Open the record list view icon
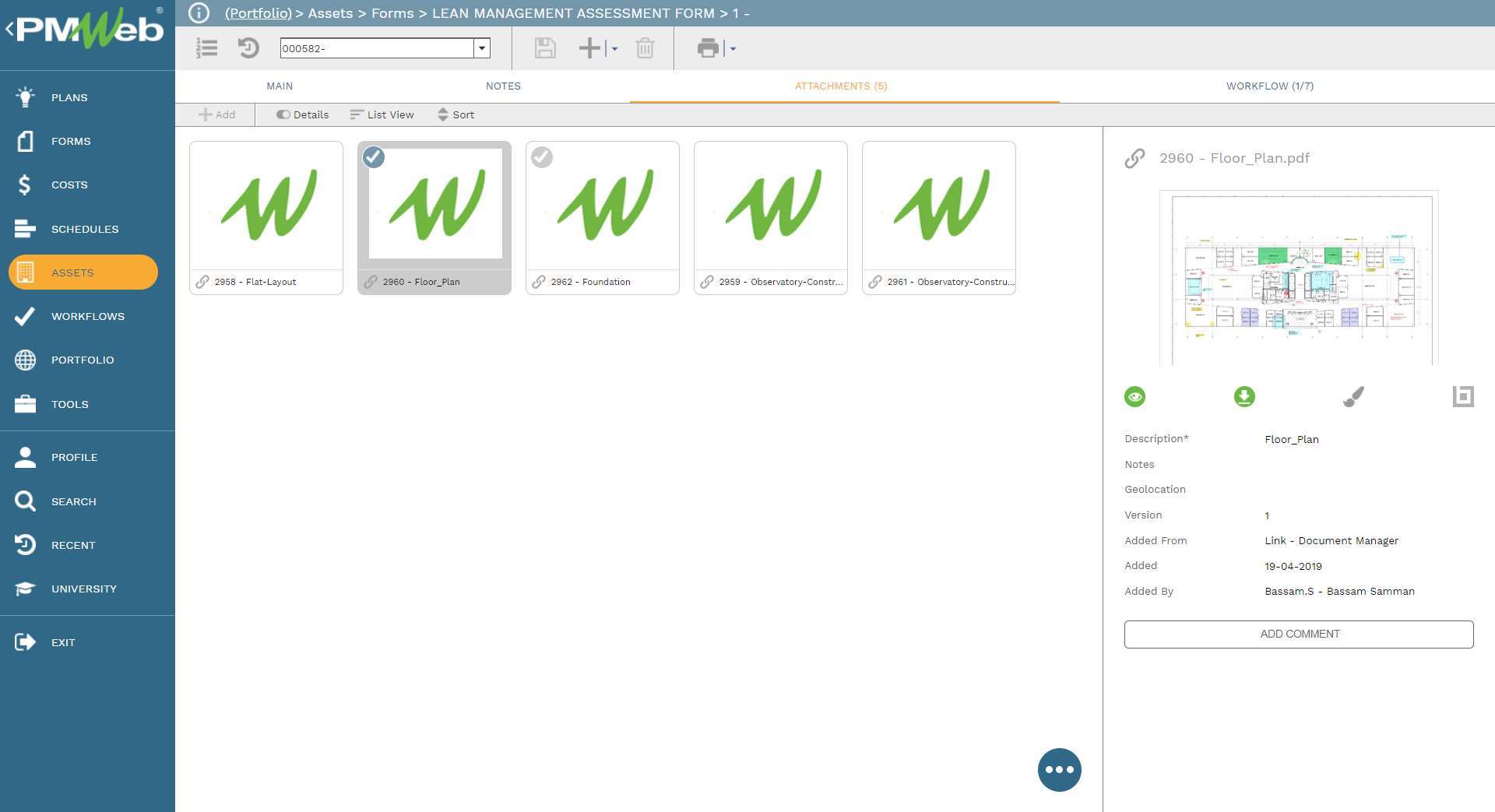The width and height of the screenshot is (1495, 812). click(x=206, y=48)
